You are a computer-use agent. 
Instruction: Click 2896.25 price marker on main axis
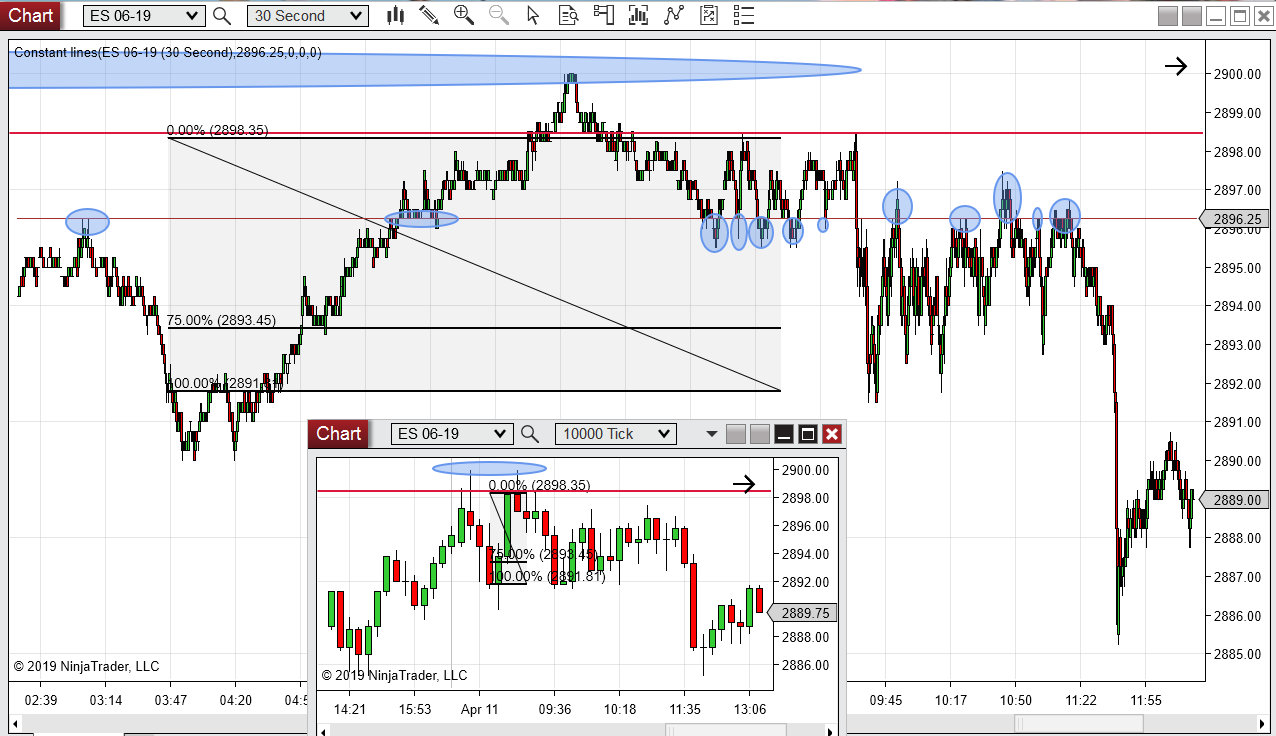[1236, 219]
